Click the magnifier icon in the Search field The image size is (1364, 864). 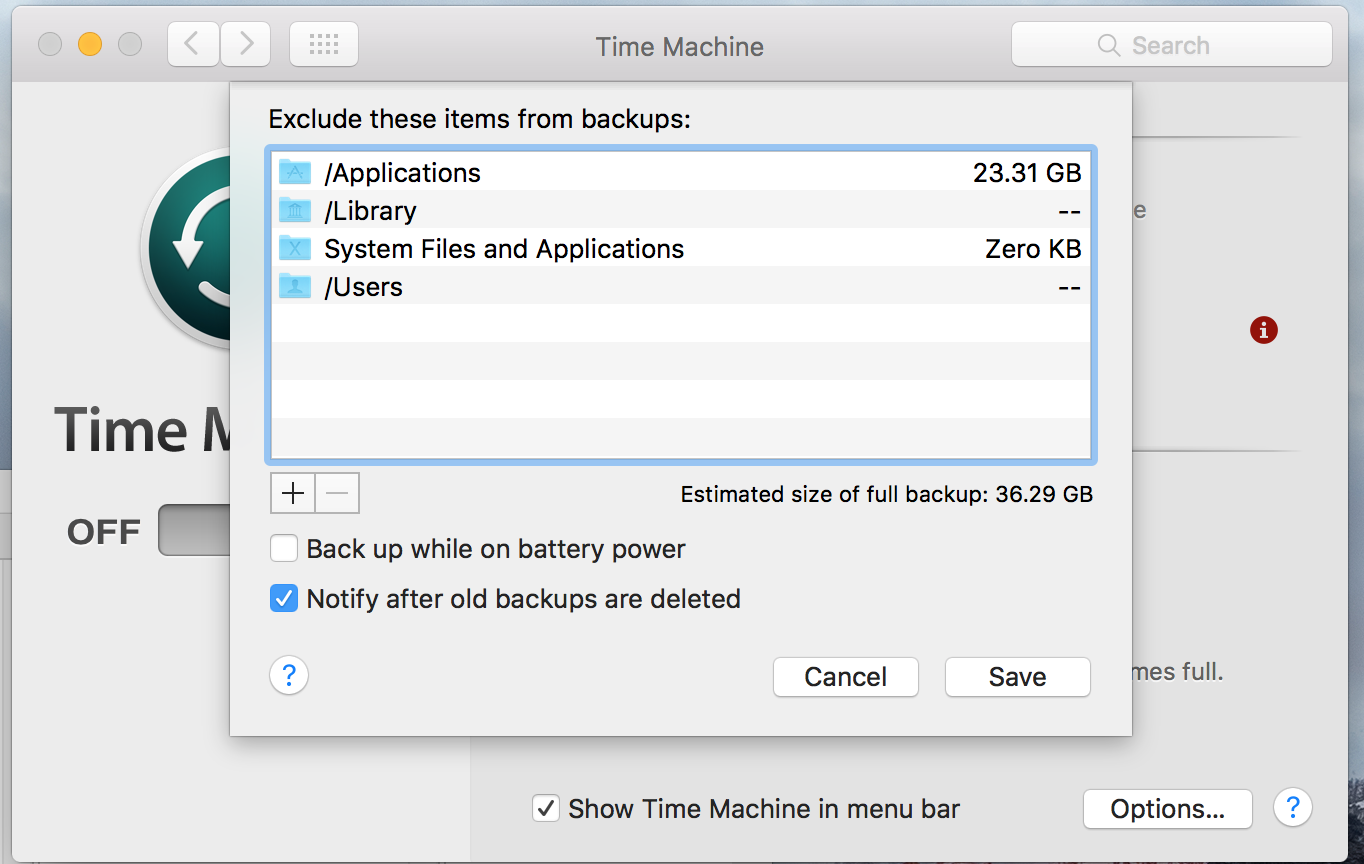1108,46
